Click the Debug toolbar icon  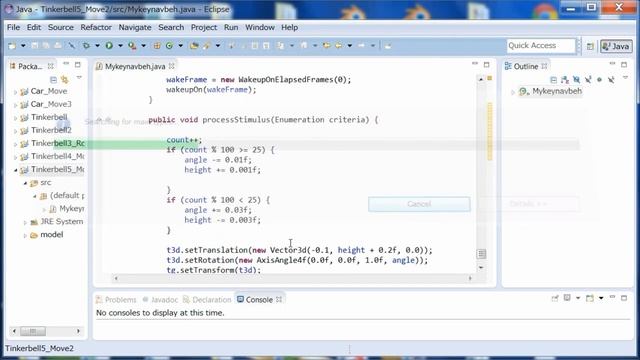coord(86,46)
